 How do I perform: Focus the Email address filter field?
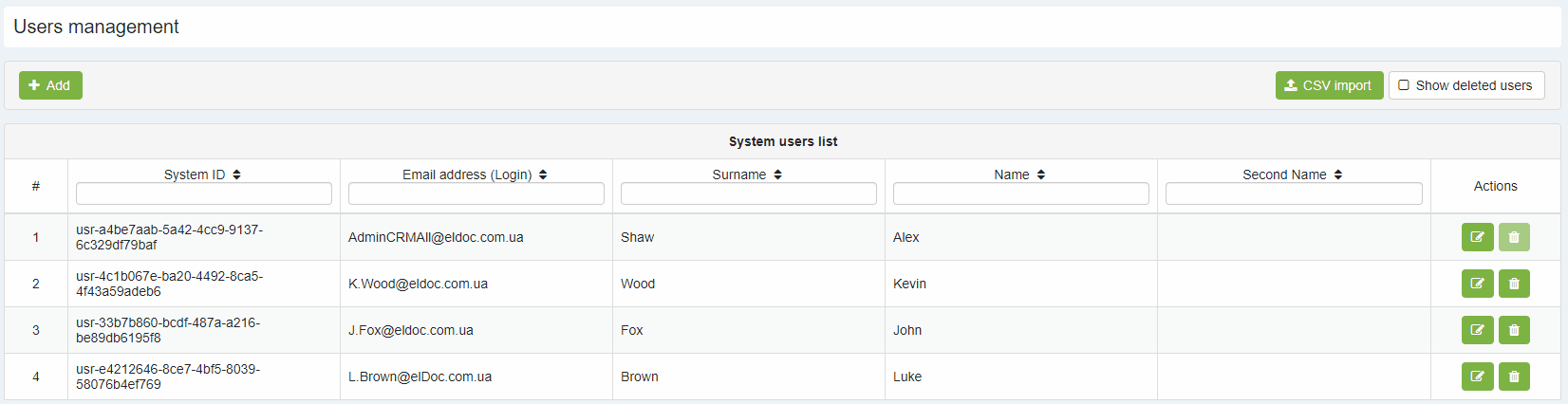[476, 193]
